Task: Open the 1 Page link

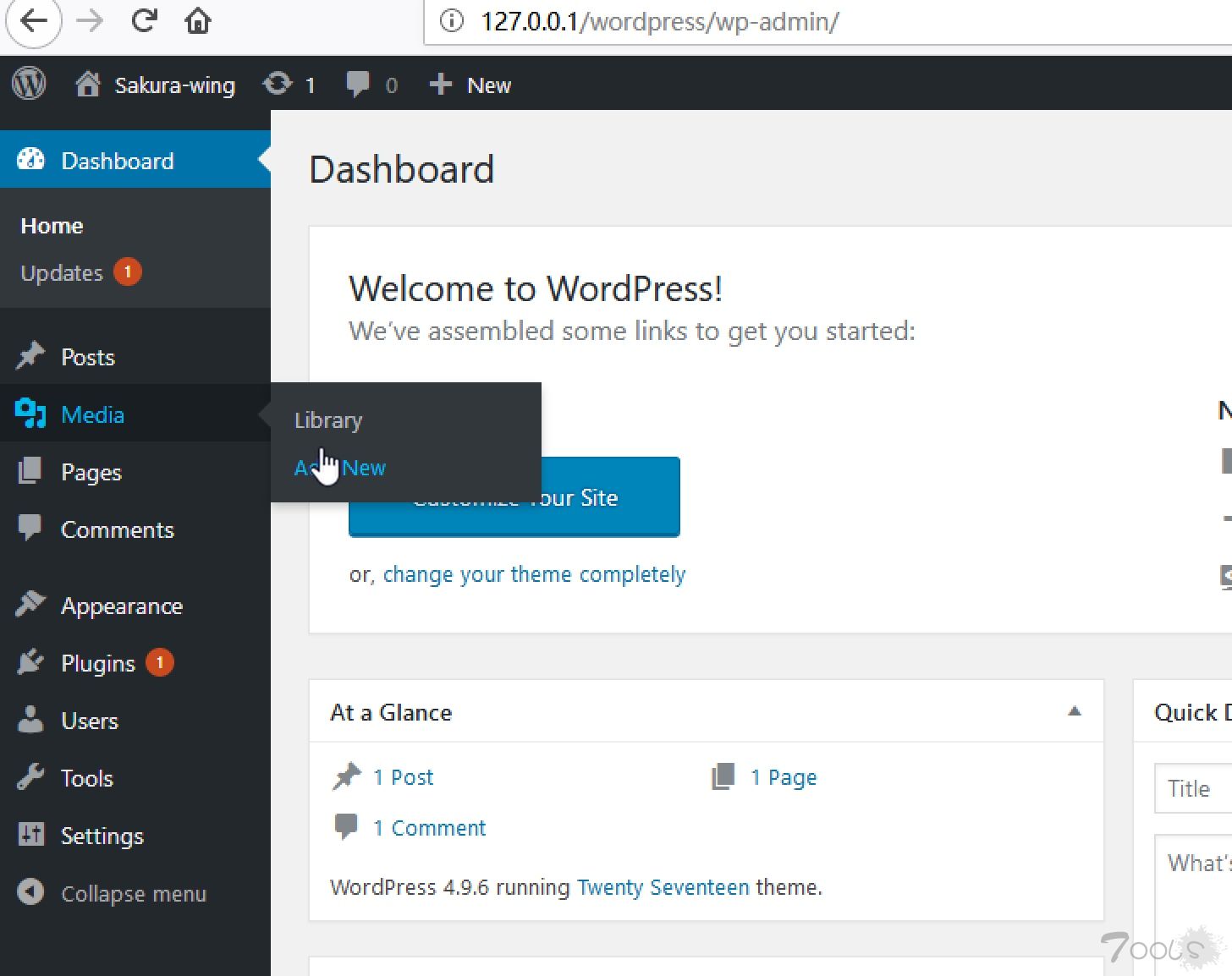Action: [784, 778]
